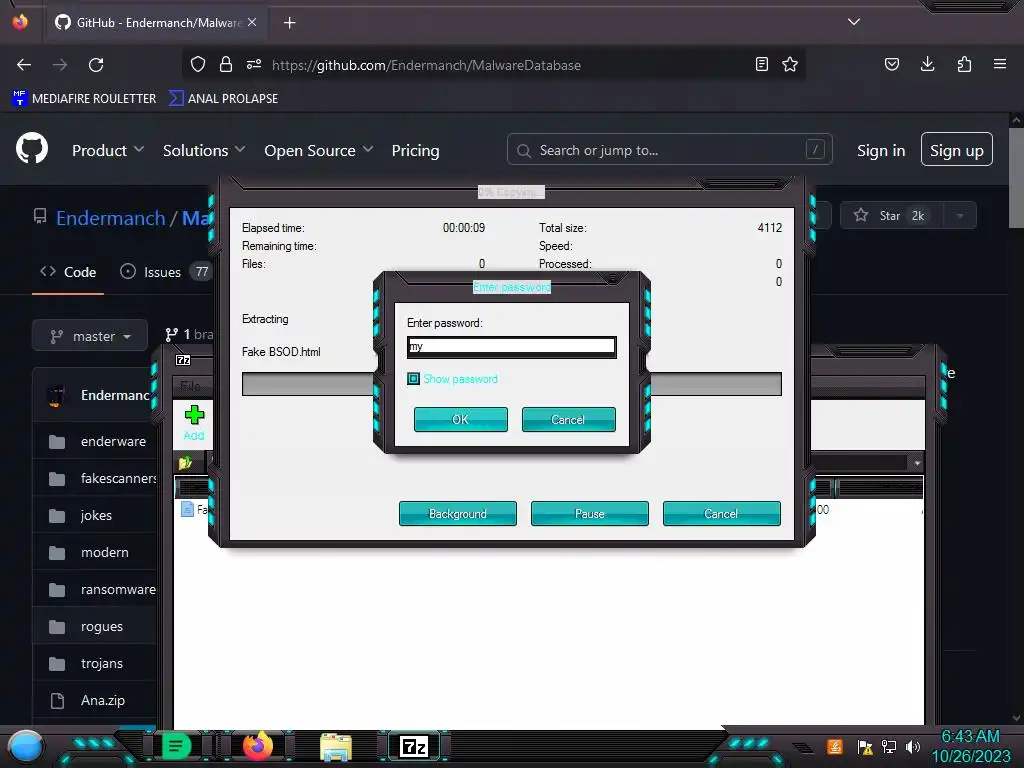1024x768 pixels.
Task: Open the green notes app on taskbar
Action: point(176,746)
